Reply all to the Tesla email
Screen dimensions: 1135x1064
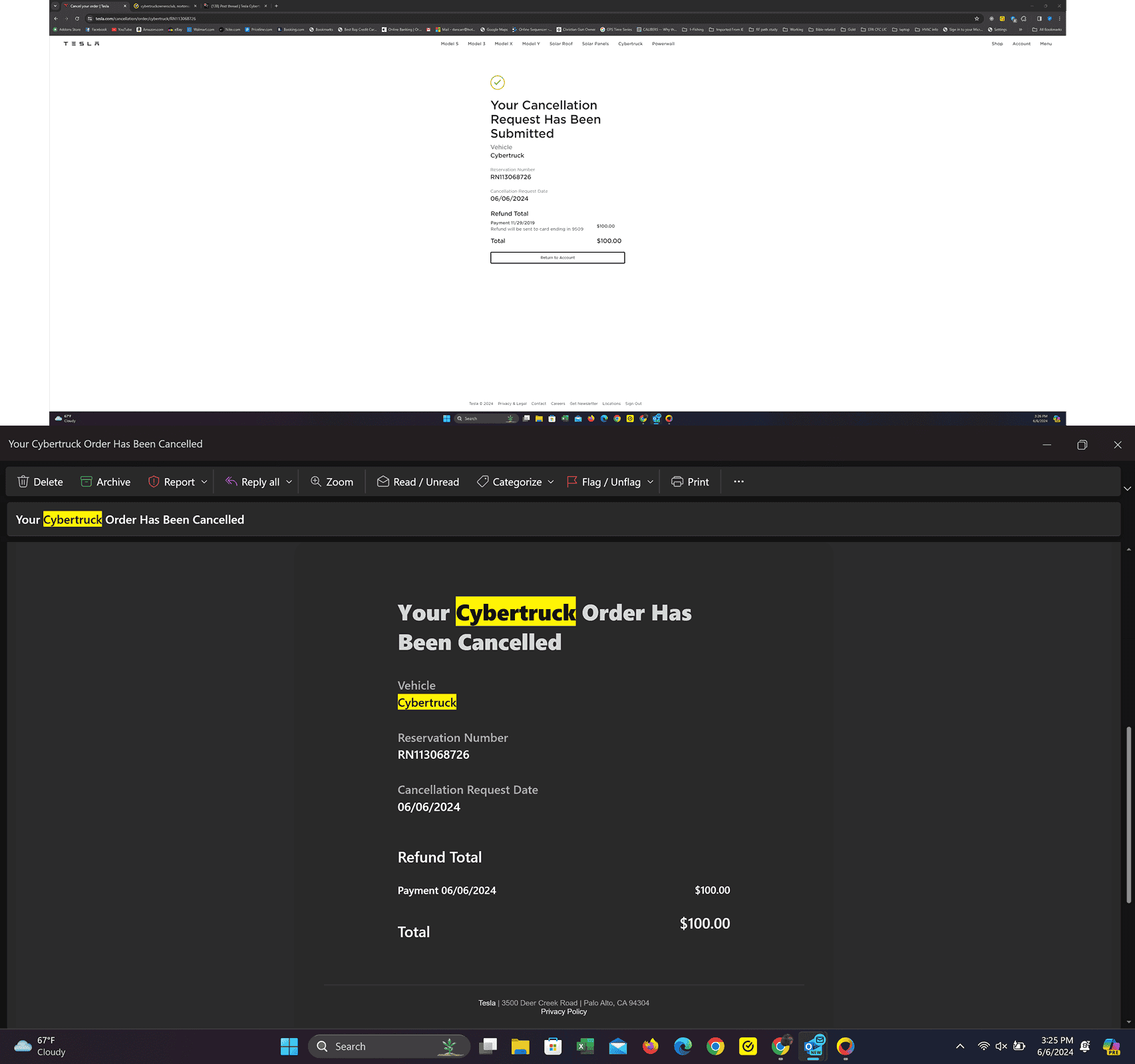[252, 482]
